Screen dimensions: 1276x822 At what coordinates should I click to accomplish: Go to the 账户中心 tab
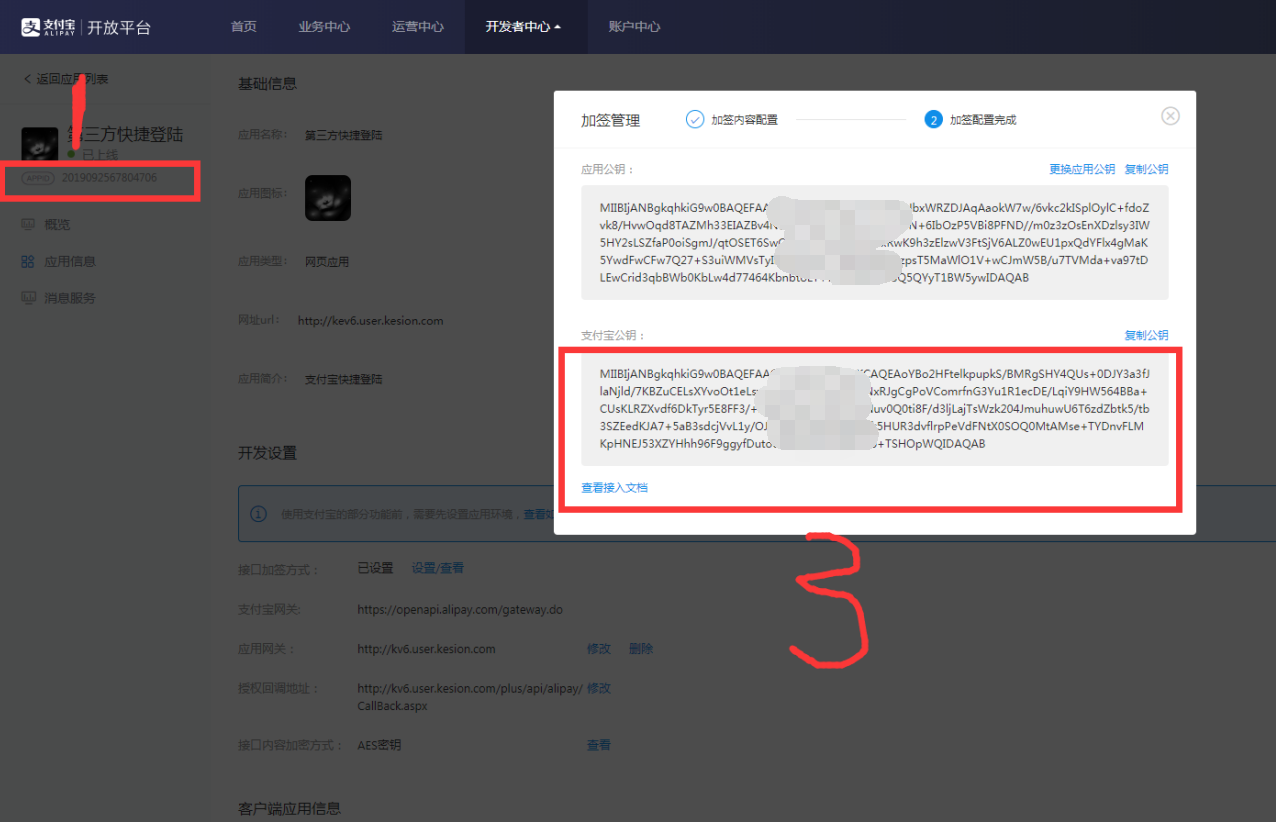click(634, 27)
